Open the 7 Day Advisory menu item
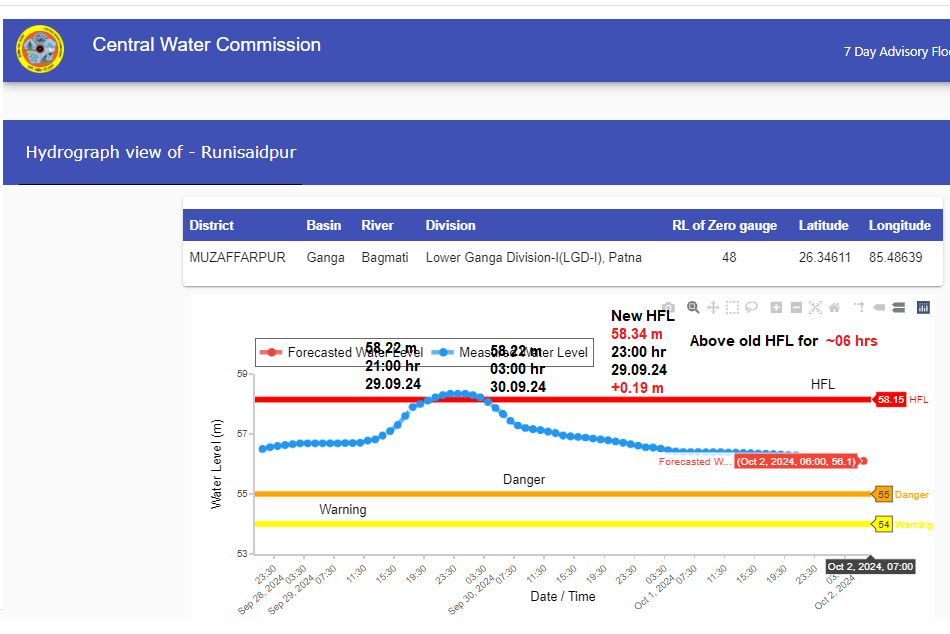 coord(896,51)
